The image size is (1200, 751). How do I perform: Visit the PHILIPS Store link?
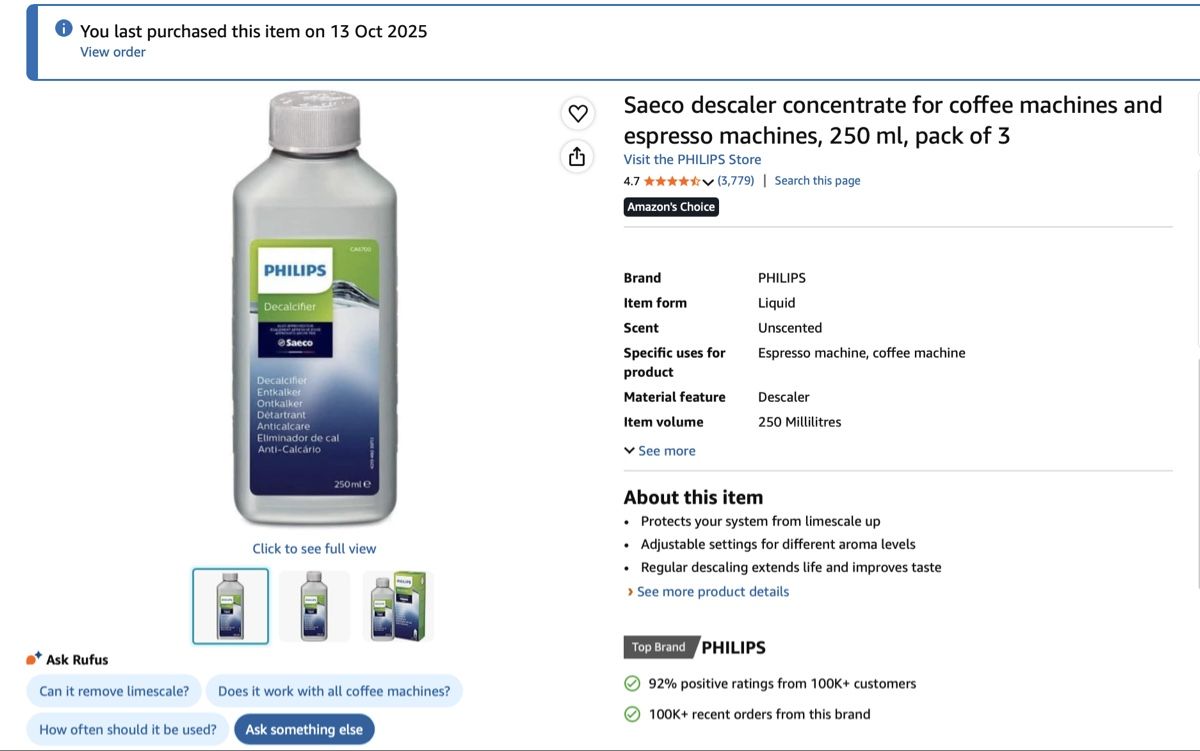coord(692,160)
